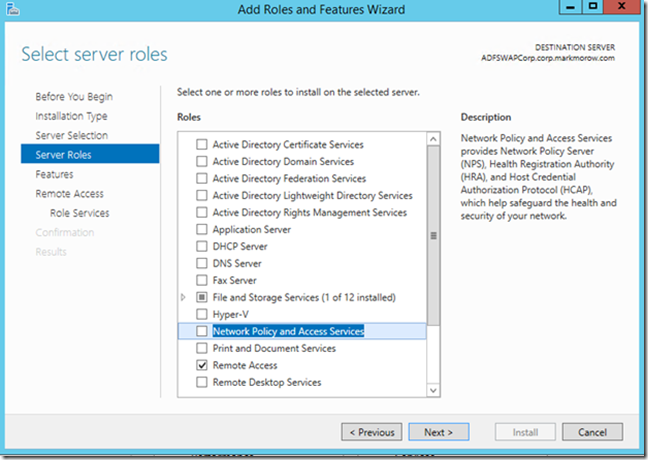Go back with the Previous button

(372, 432)
